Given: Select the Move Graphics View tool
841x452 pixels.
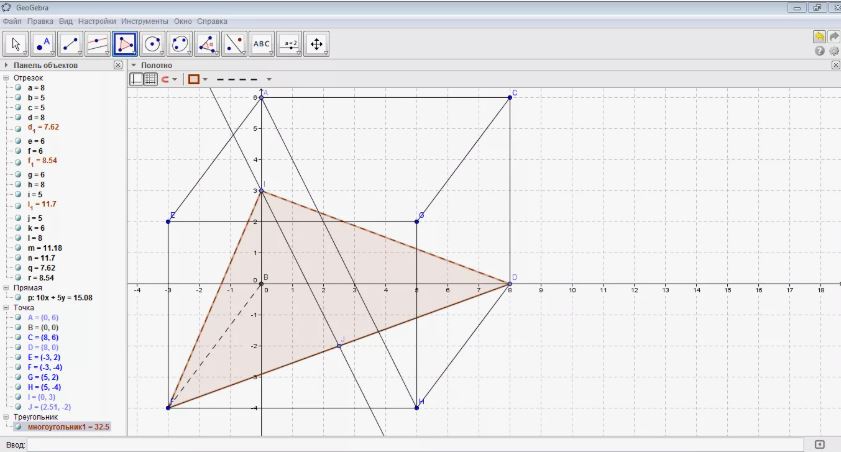Looking at the screenshot, I should click(x=316, y=43).
